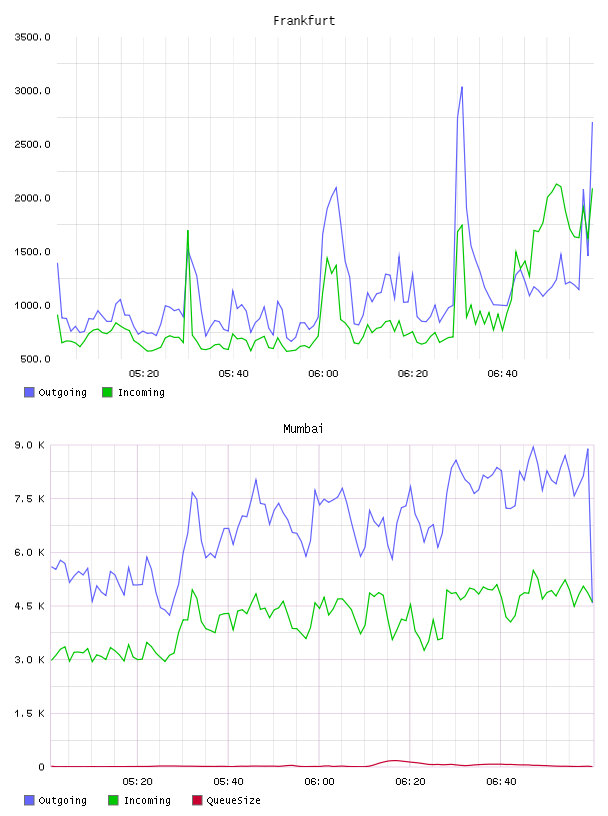Click the 0 axis label in Mumbai chart

(42, 767)
